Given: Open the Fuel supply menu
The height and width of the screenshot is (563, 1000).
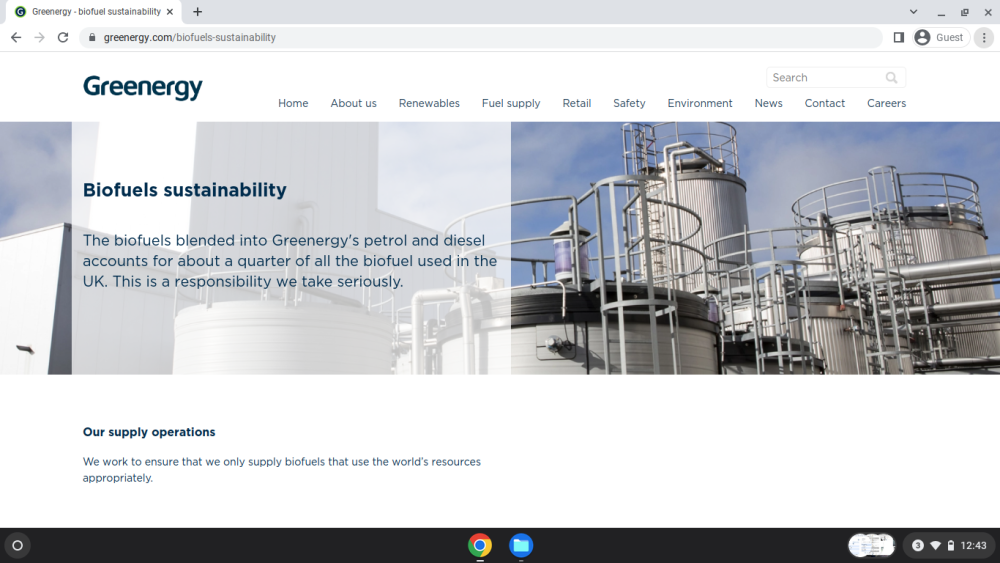Looking at the screenshot, I should pyautogui.click(x=511, y=103).
